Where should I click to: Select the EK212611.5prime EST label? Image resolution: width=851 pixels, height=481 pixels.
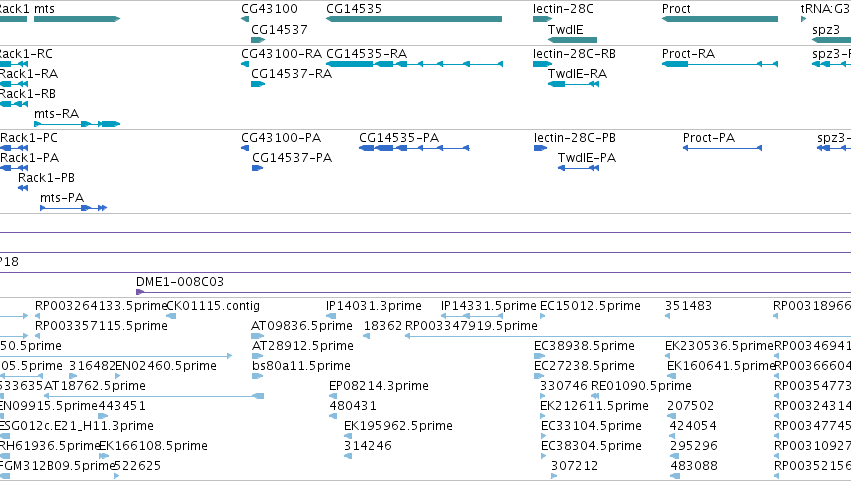pos(594,406)
